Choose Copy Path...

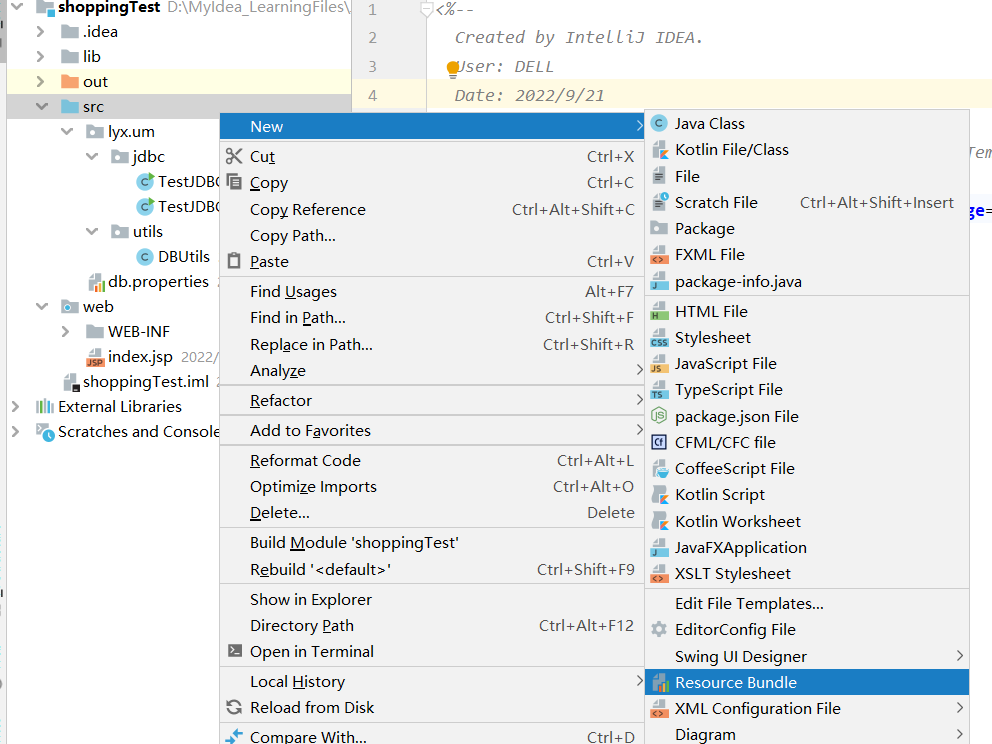tap(432, 235)
